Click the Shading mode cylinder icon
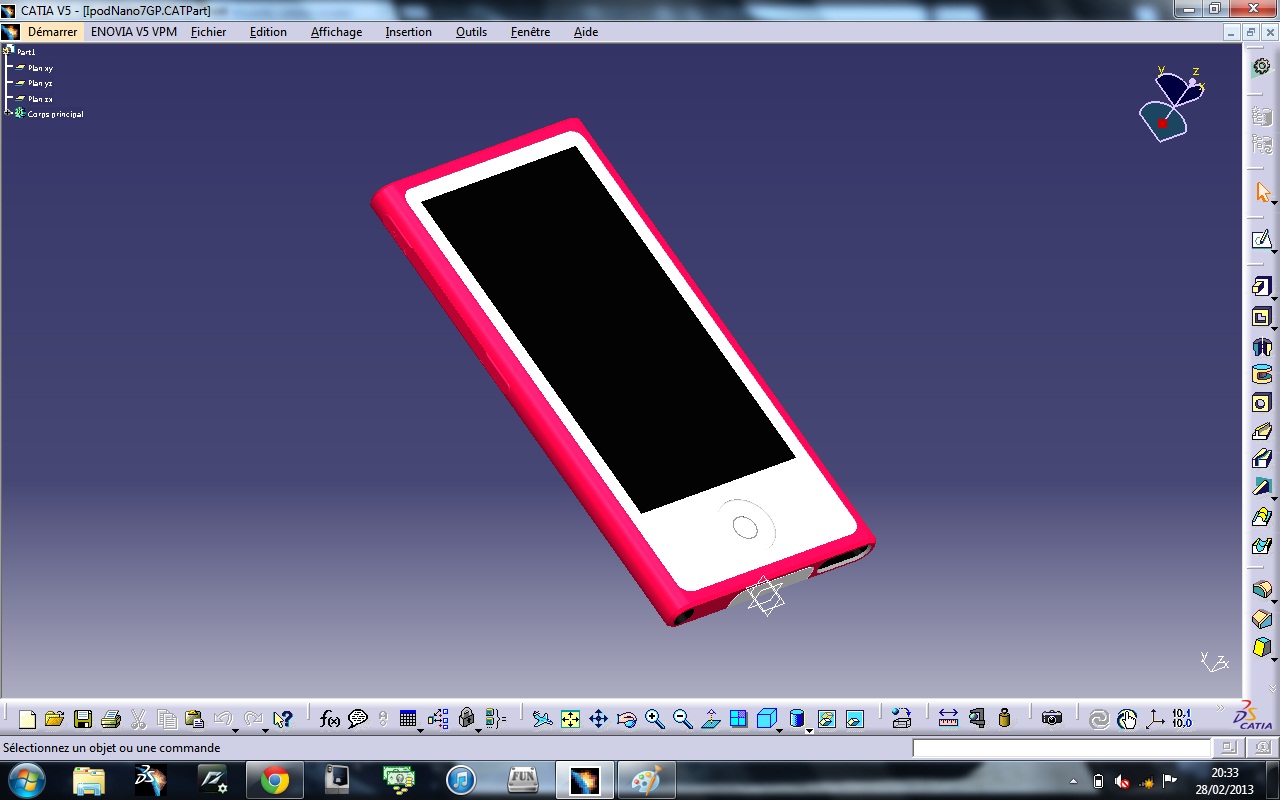The image size is (1280, 800). pos(797,718)
